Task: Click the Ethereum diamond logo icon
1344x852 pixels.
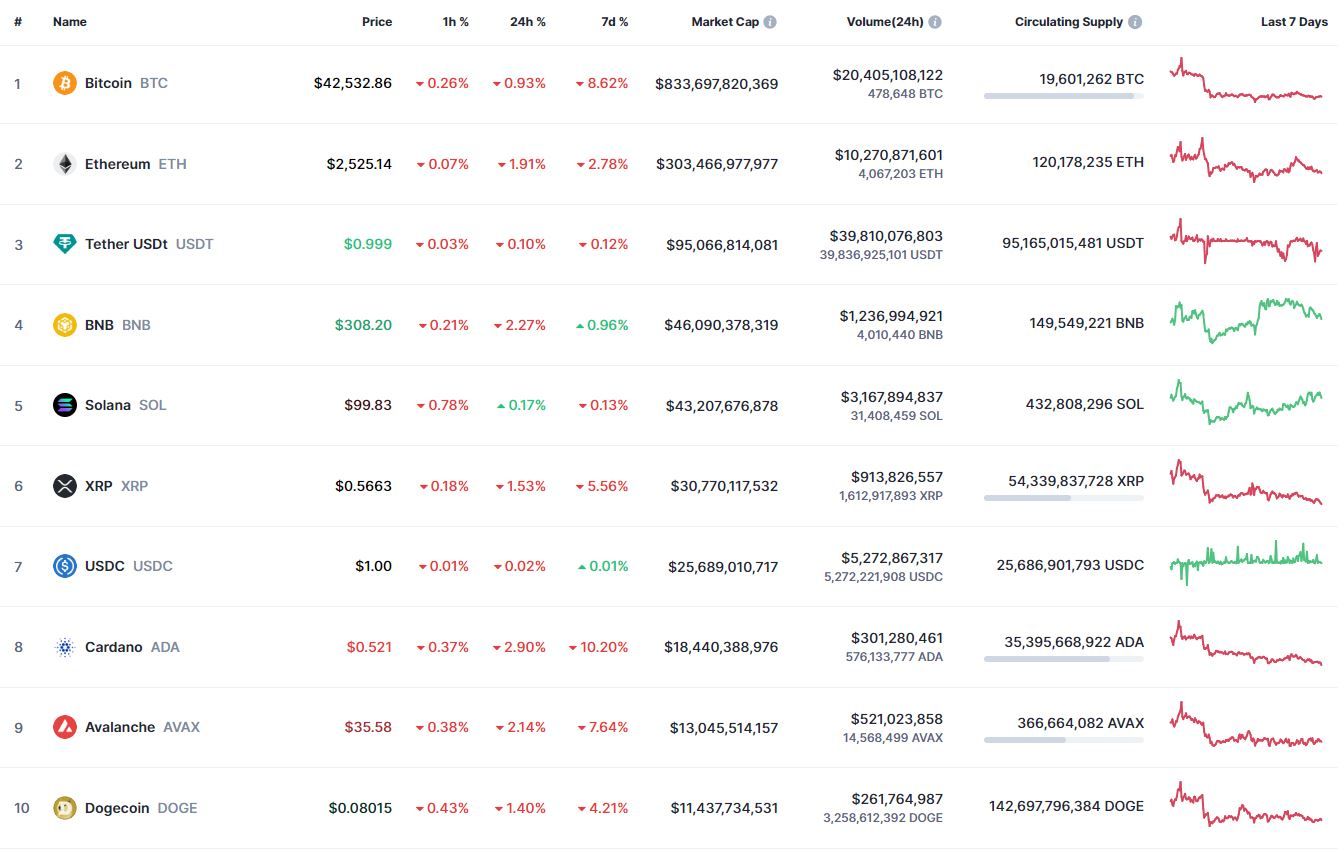Action: [x=65, y=164]
